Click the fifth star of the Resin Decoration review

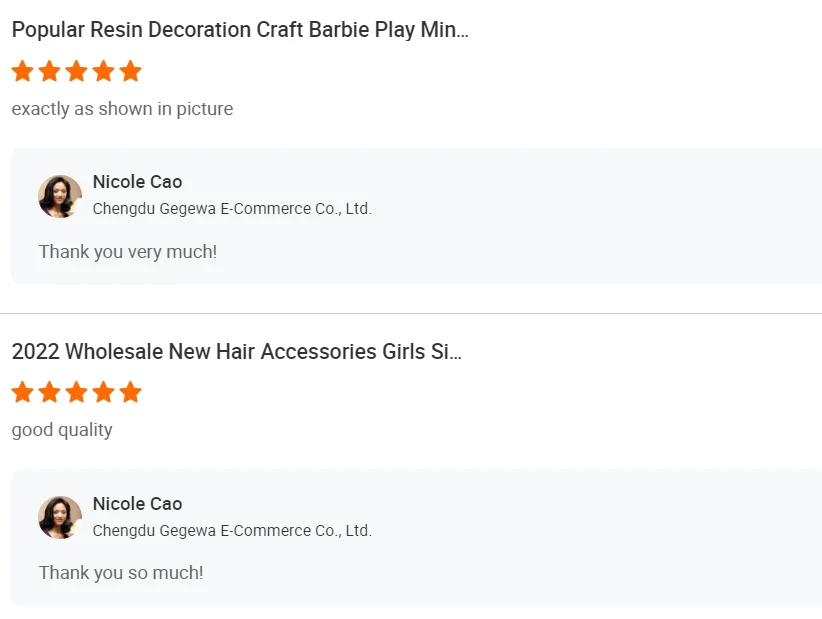(x=130, y=71)
